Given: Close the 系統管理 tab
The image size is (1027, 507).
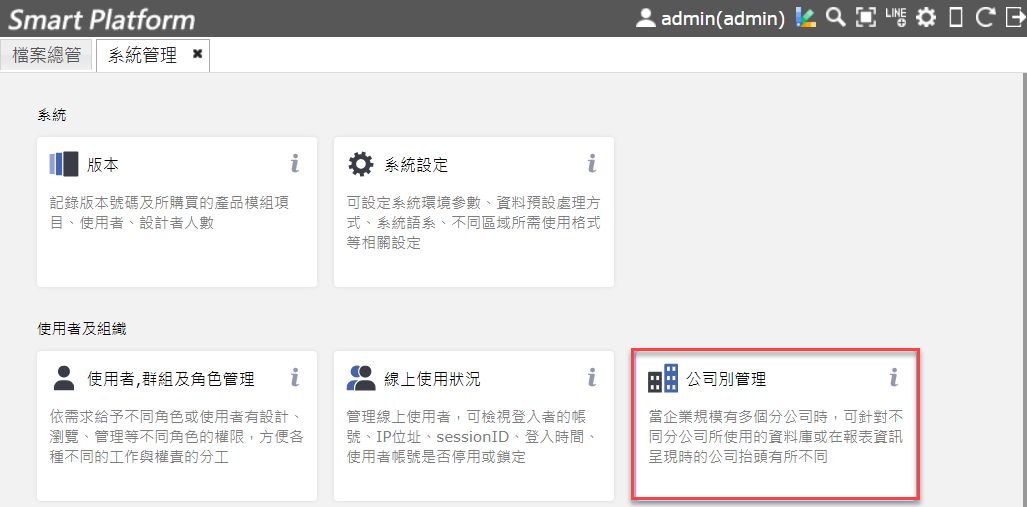Looking at the screenshot, I should [x=197, y=54].
